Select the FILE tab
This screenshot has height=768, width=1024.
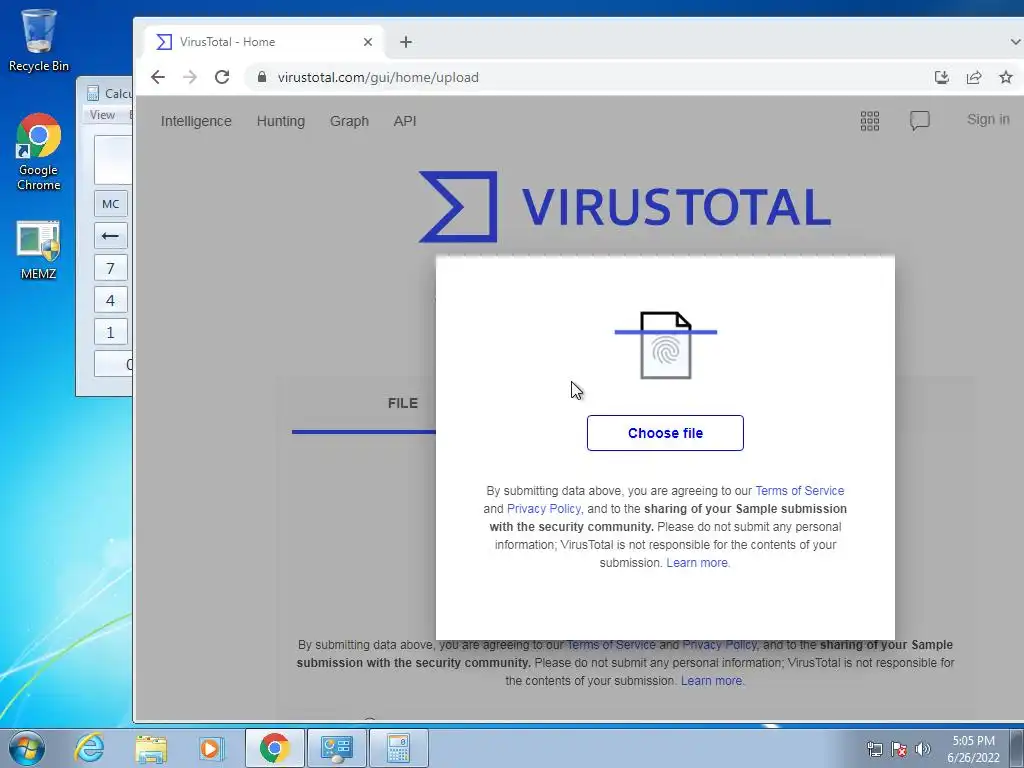pyautogui.click(x=403, y=404)
